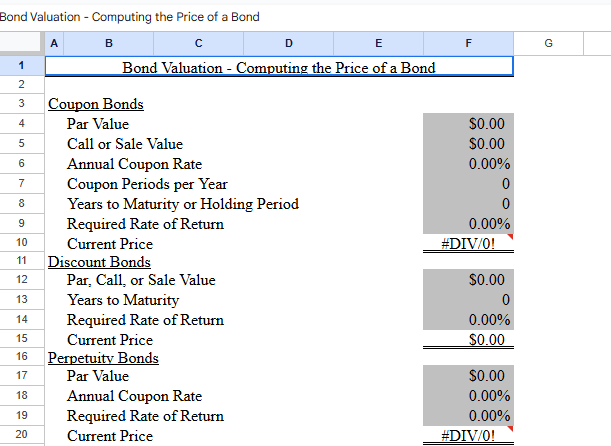Select row 1 header
This screenshot has height=446, width=611.
(21, 66)
